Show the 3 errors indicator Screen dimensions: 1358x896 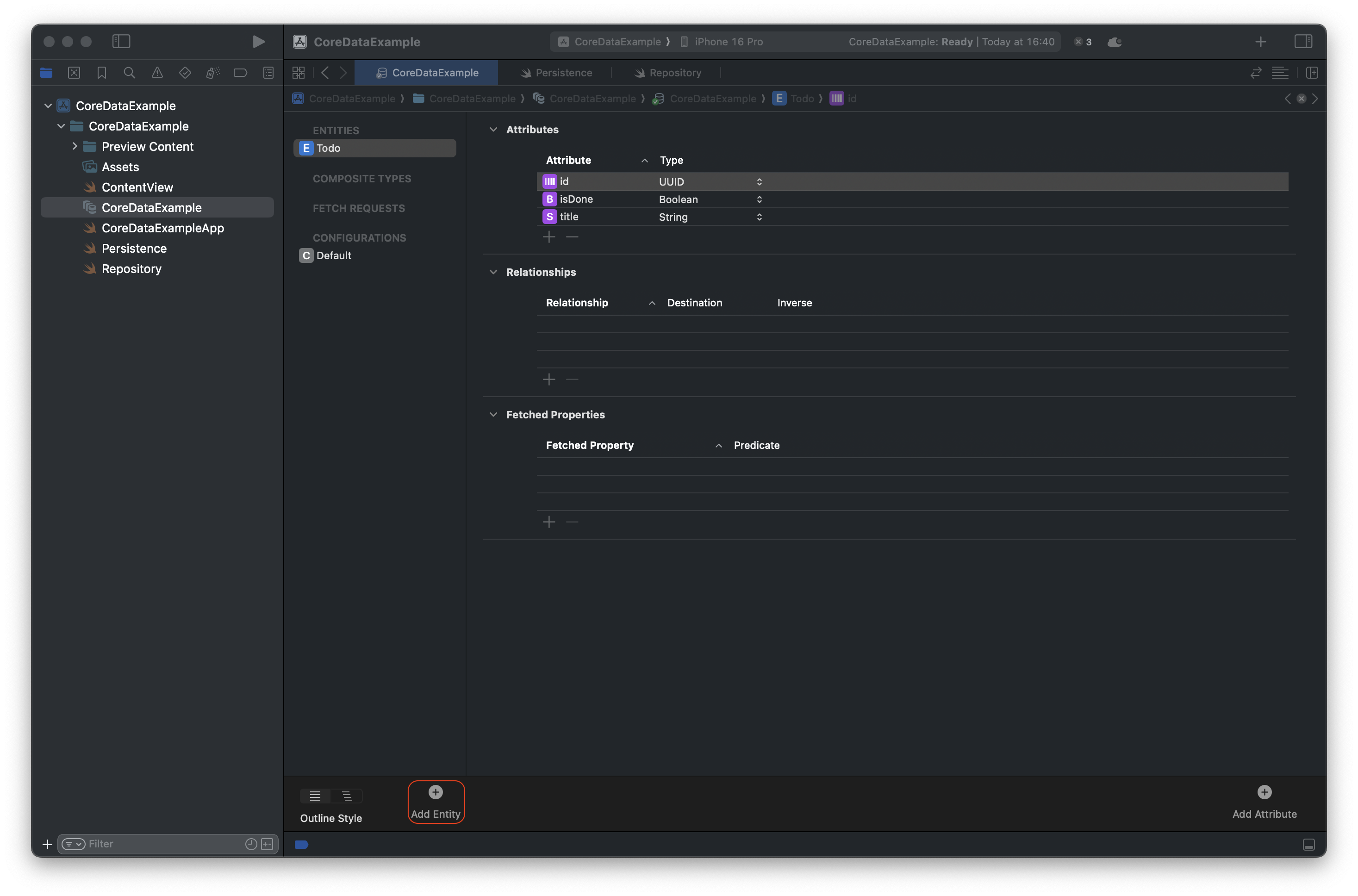(1083, 42)
